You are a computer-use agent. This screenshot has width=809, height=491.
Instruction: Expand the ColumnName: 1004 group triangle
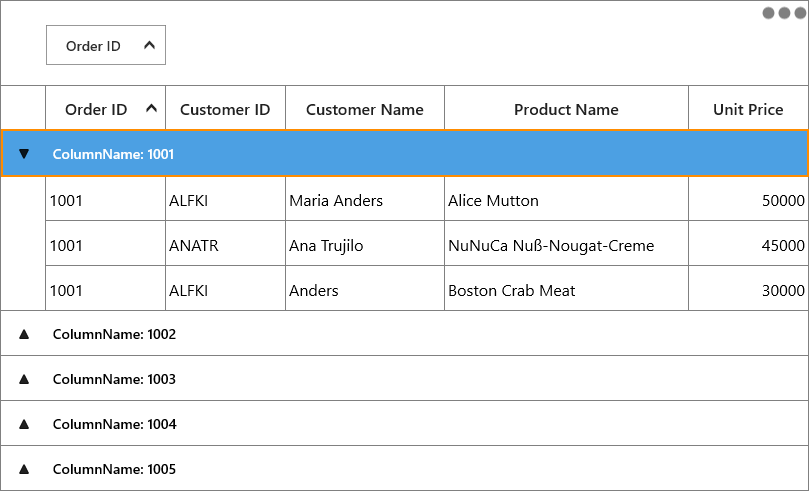[x=24, y=424]
